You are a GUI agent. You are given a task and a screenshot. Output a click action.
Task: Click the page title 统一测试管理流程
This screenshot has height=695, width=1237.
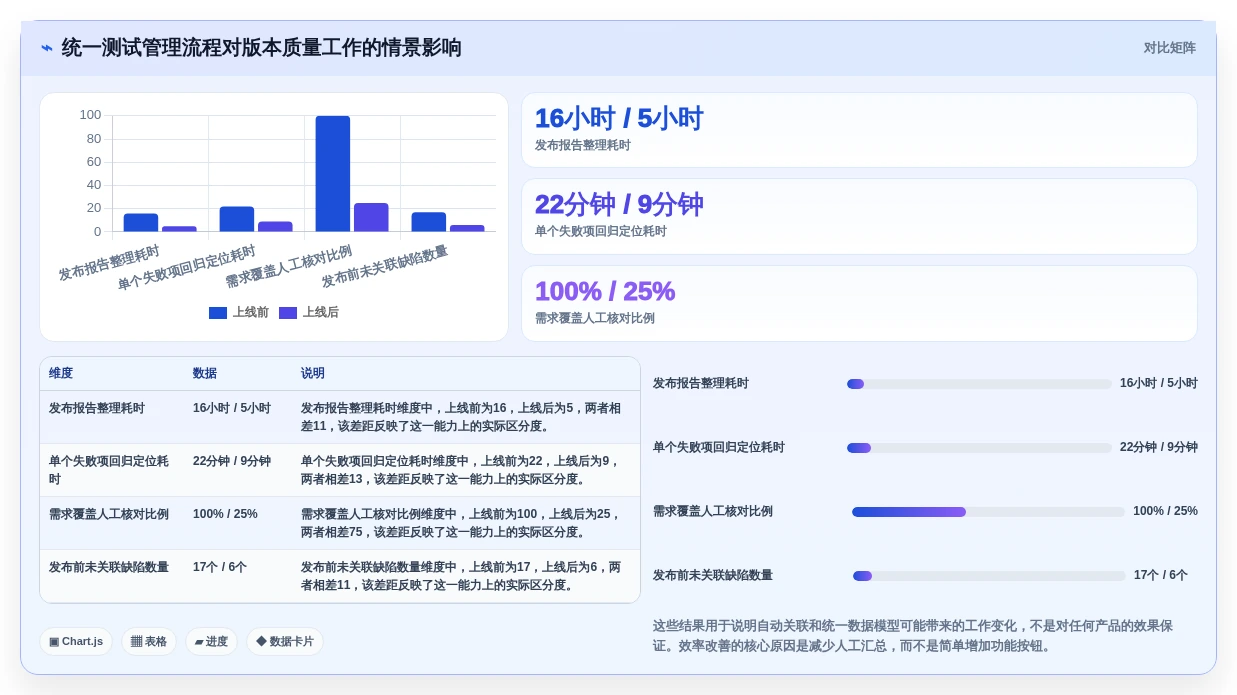[x=262, y=48]
